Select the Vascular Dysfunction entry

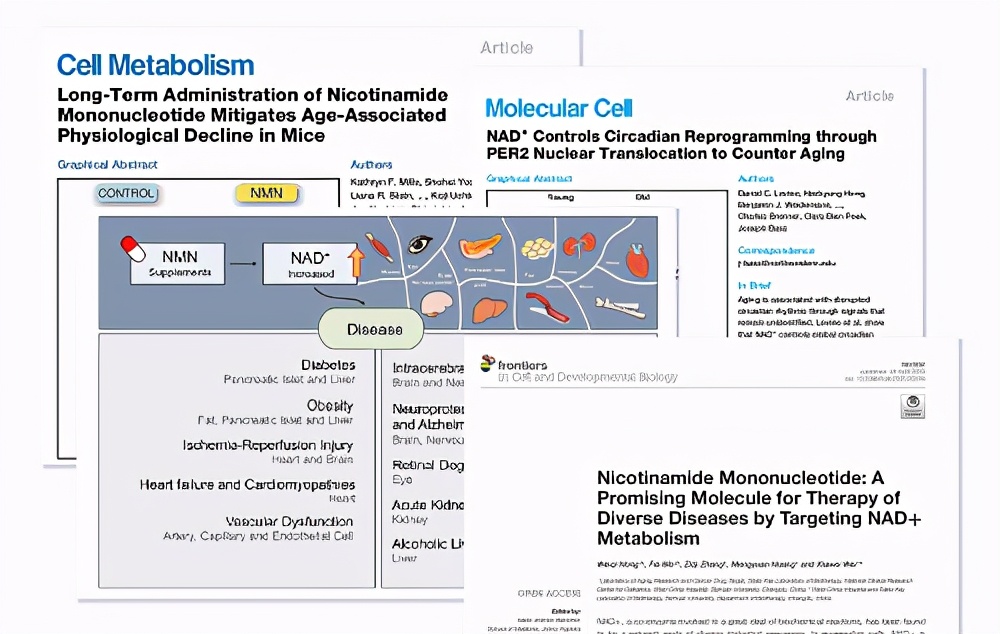pos(289,522)
